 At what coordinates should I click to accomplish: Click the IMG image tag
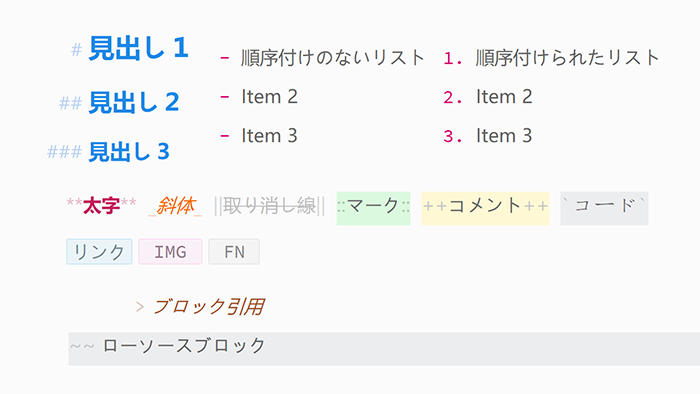(x=170, y=252)
